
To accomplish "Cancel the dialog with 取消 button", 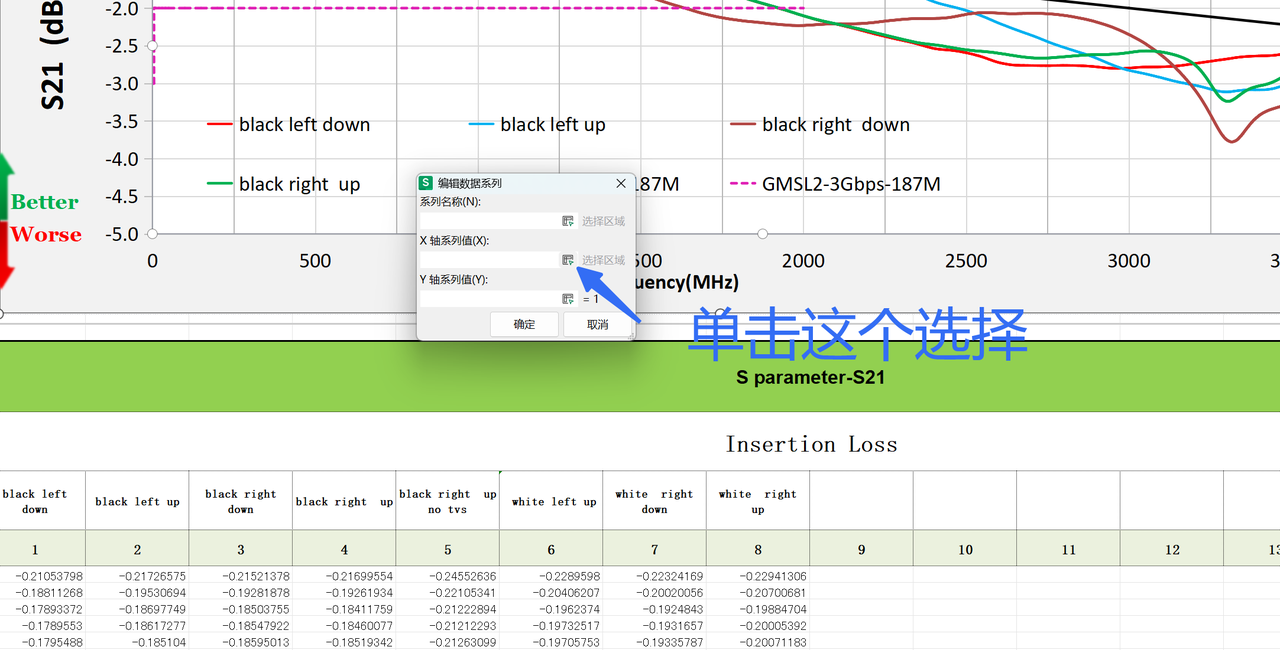I will point(597,324).
